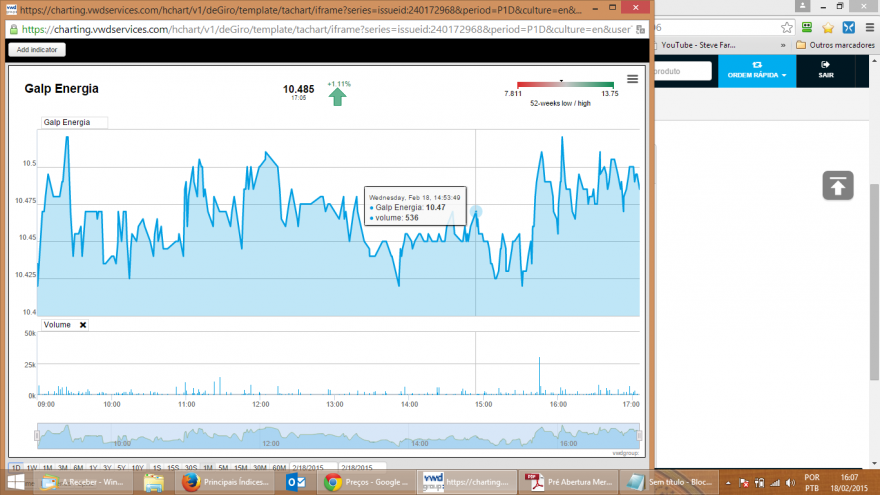Click the green robot extension icon
Image resolution: width=880 pixels, height=495 pixels.
(x=807, y=28)
